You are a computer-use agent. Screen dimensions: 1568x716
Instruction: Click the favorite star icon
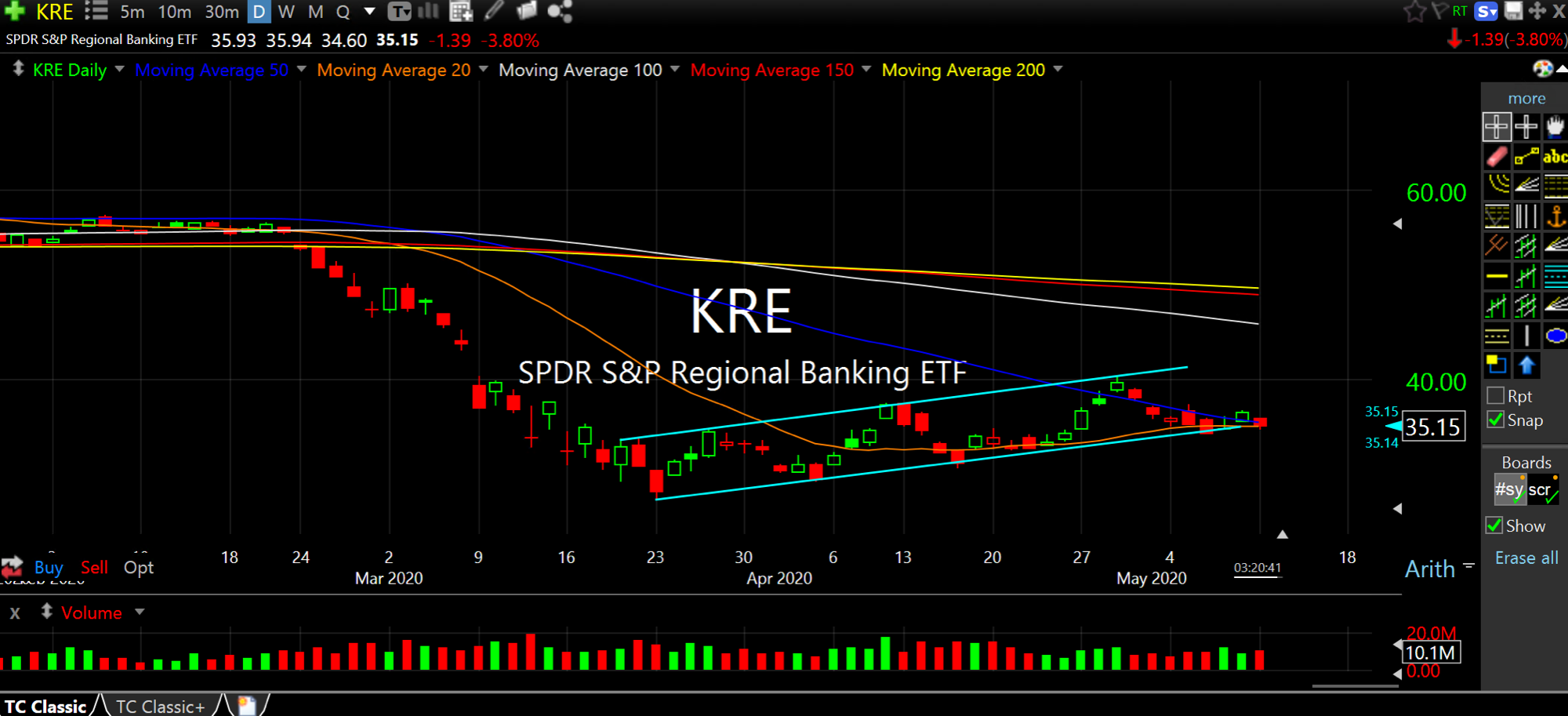(1414, 11)
